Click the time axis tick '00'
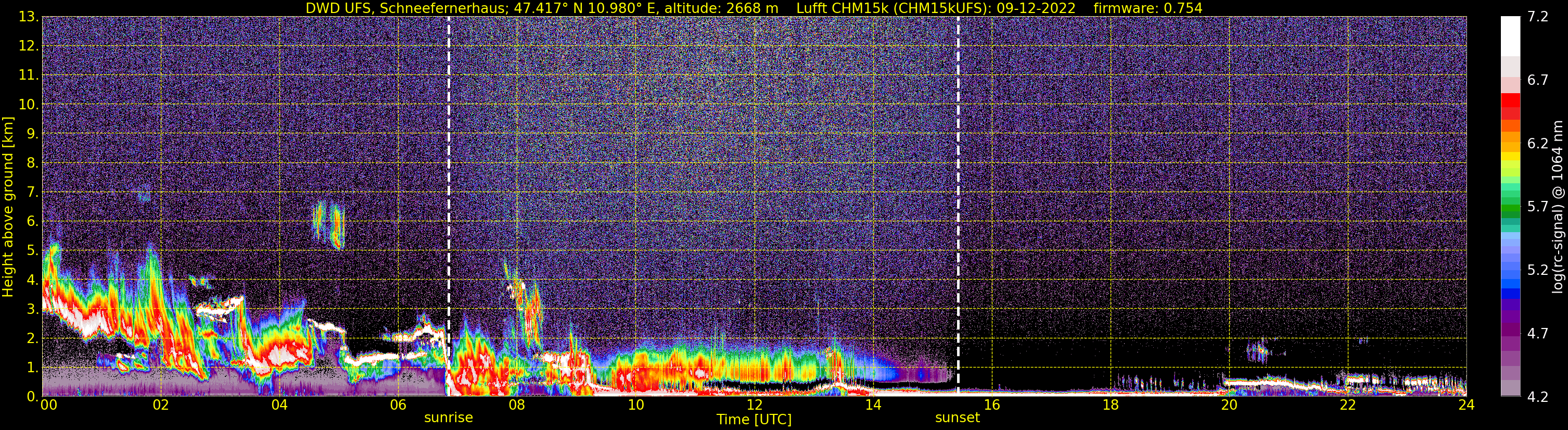 (49, 405)
